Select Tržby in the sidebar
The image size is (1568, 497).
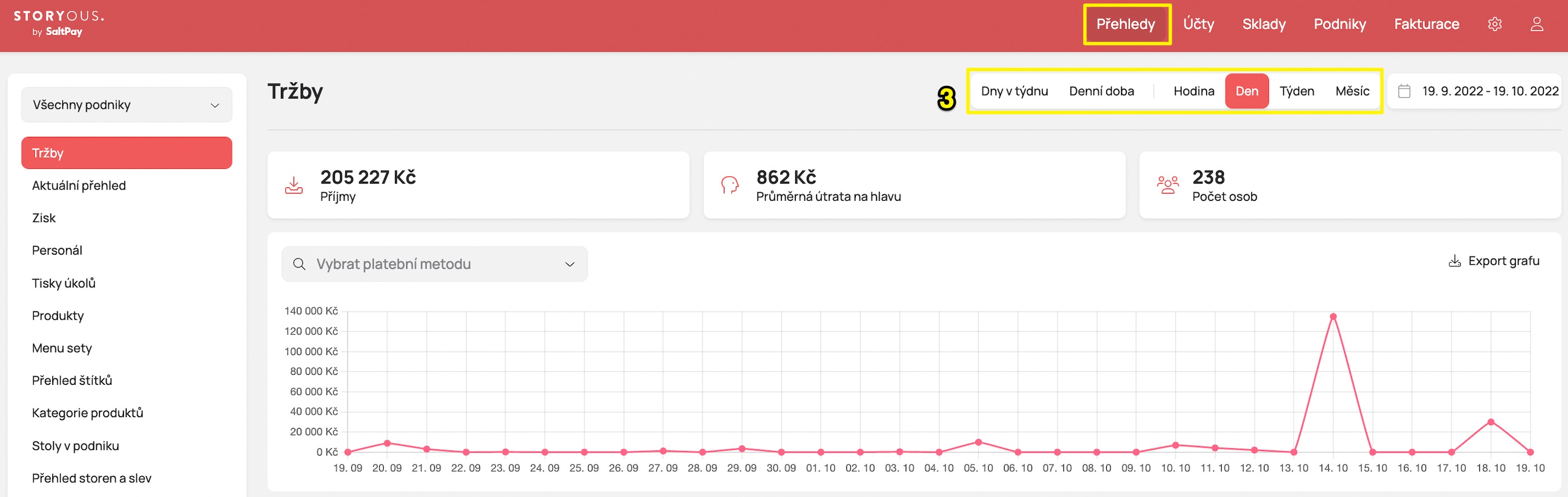(127, 153)
